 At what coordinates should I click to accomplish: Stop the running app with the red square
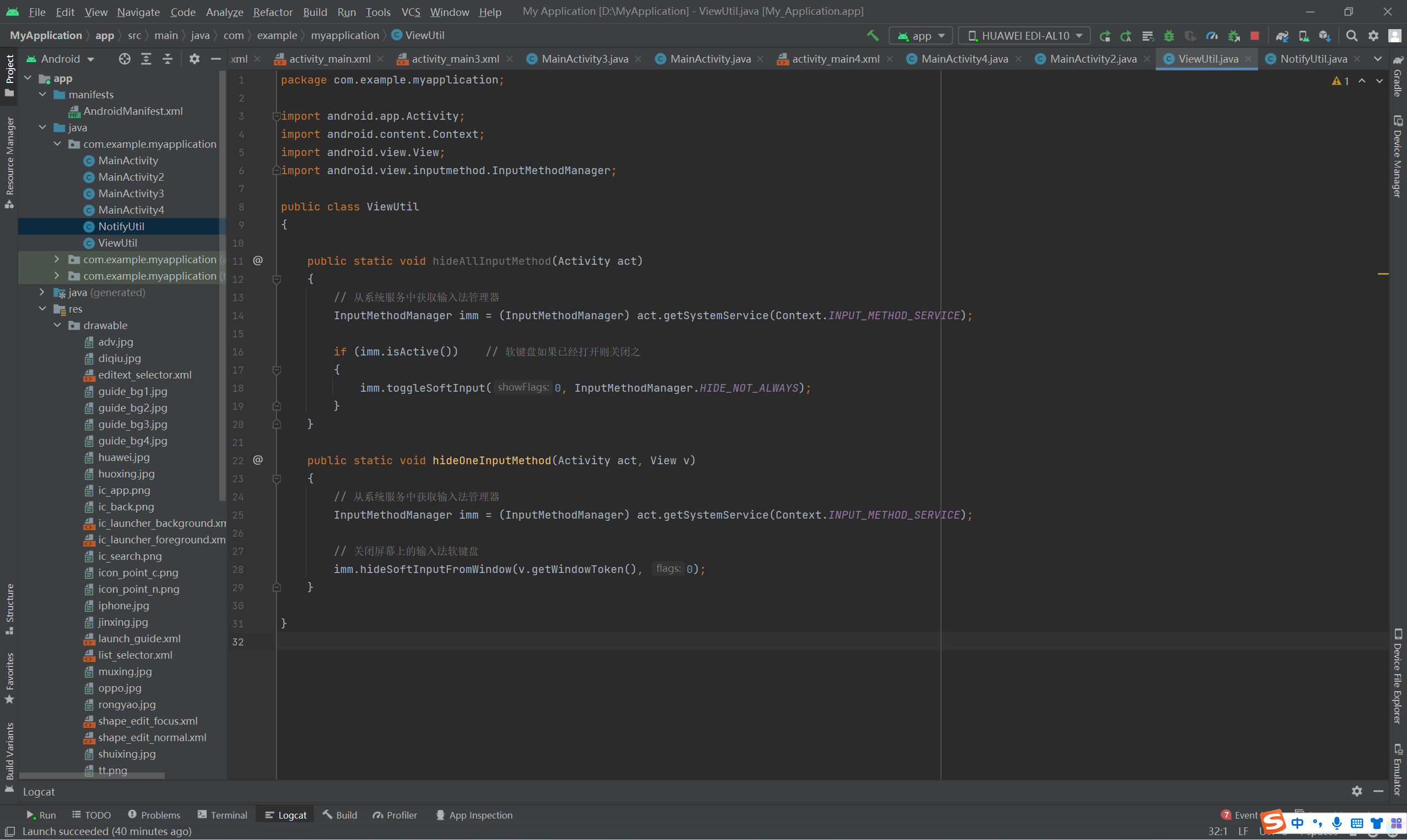(1255, 36)
